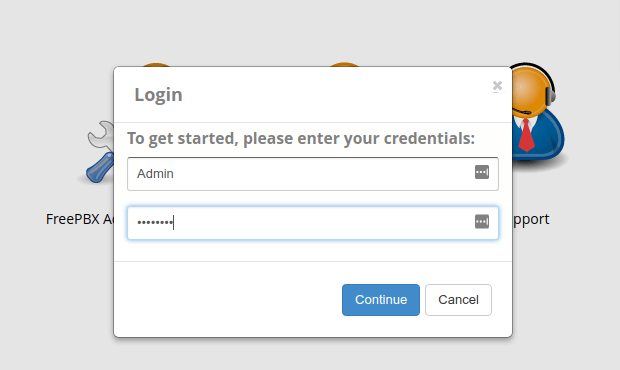
Task: Open FreePBX Administration via the wrench icon
Action: (100, 152)
